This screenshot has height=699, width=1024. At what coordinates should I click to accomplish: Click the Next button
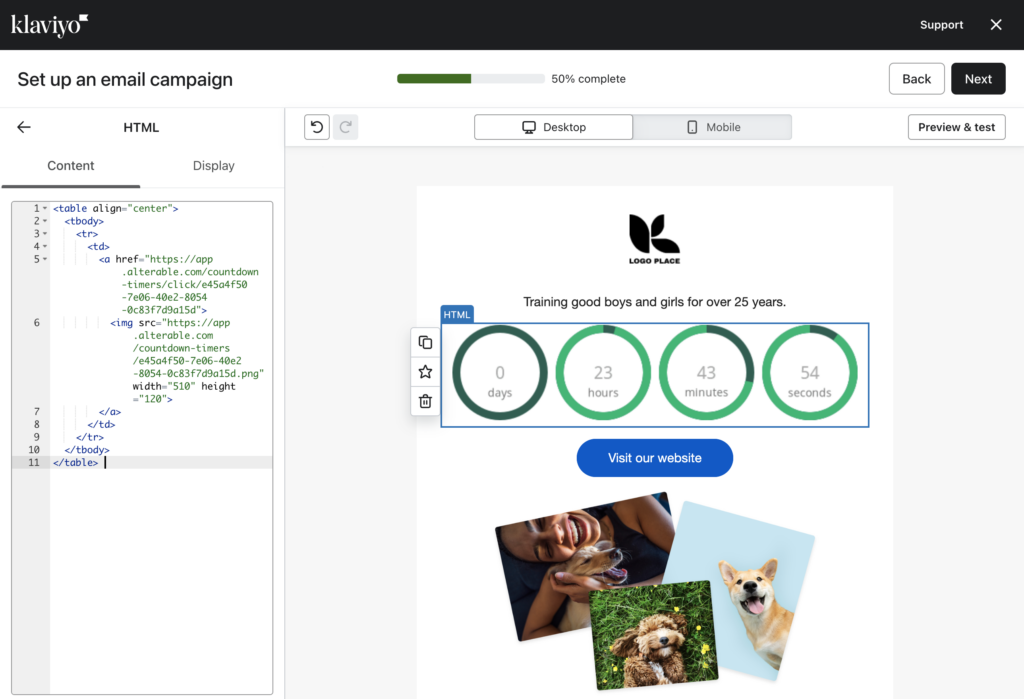tap(978, 79)
